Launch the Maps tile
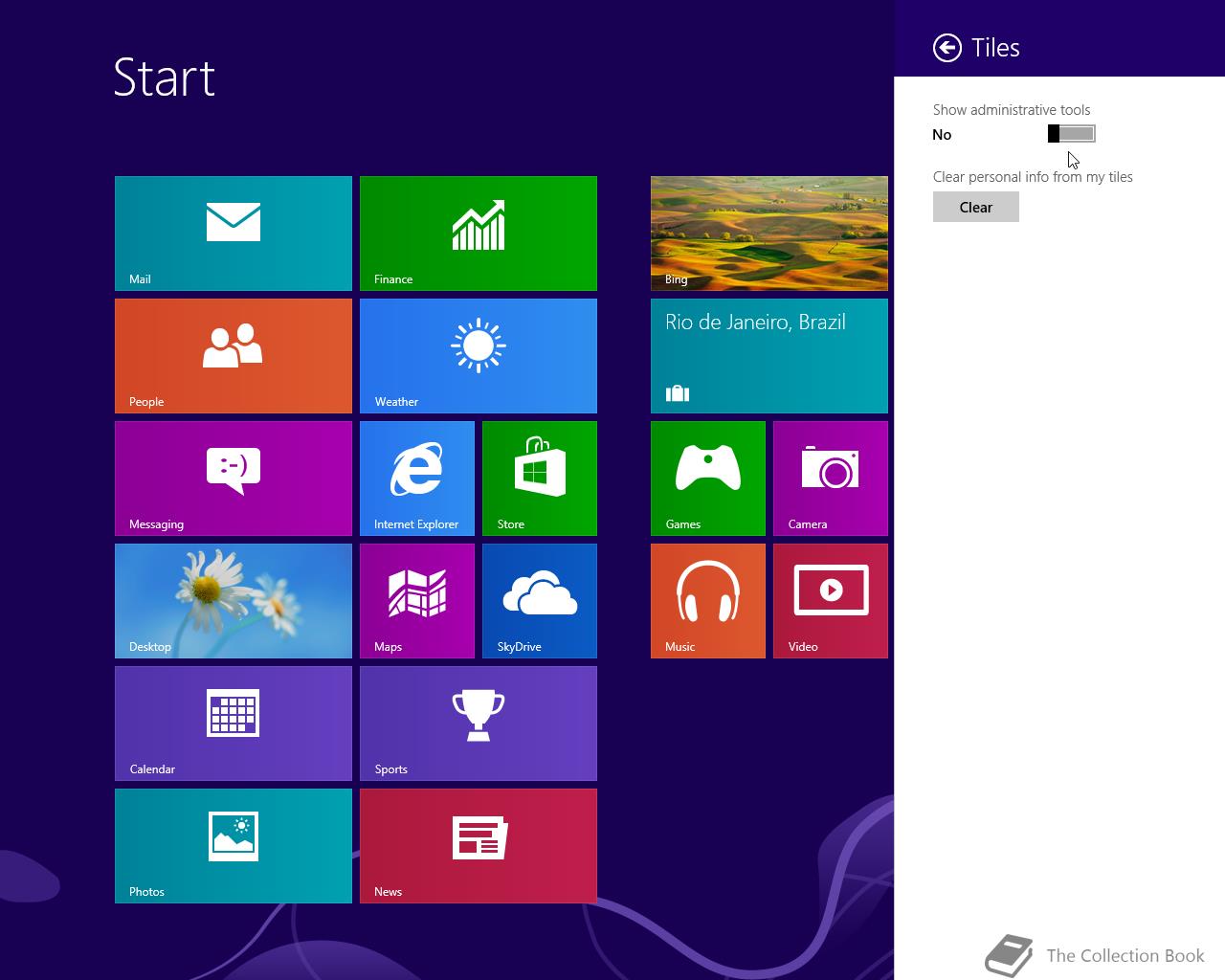1225x980 pixels. 417,601
